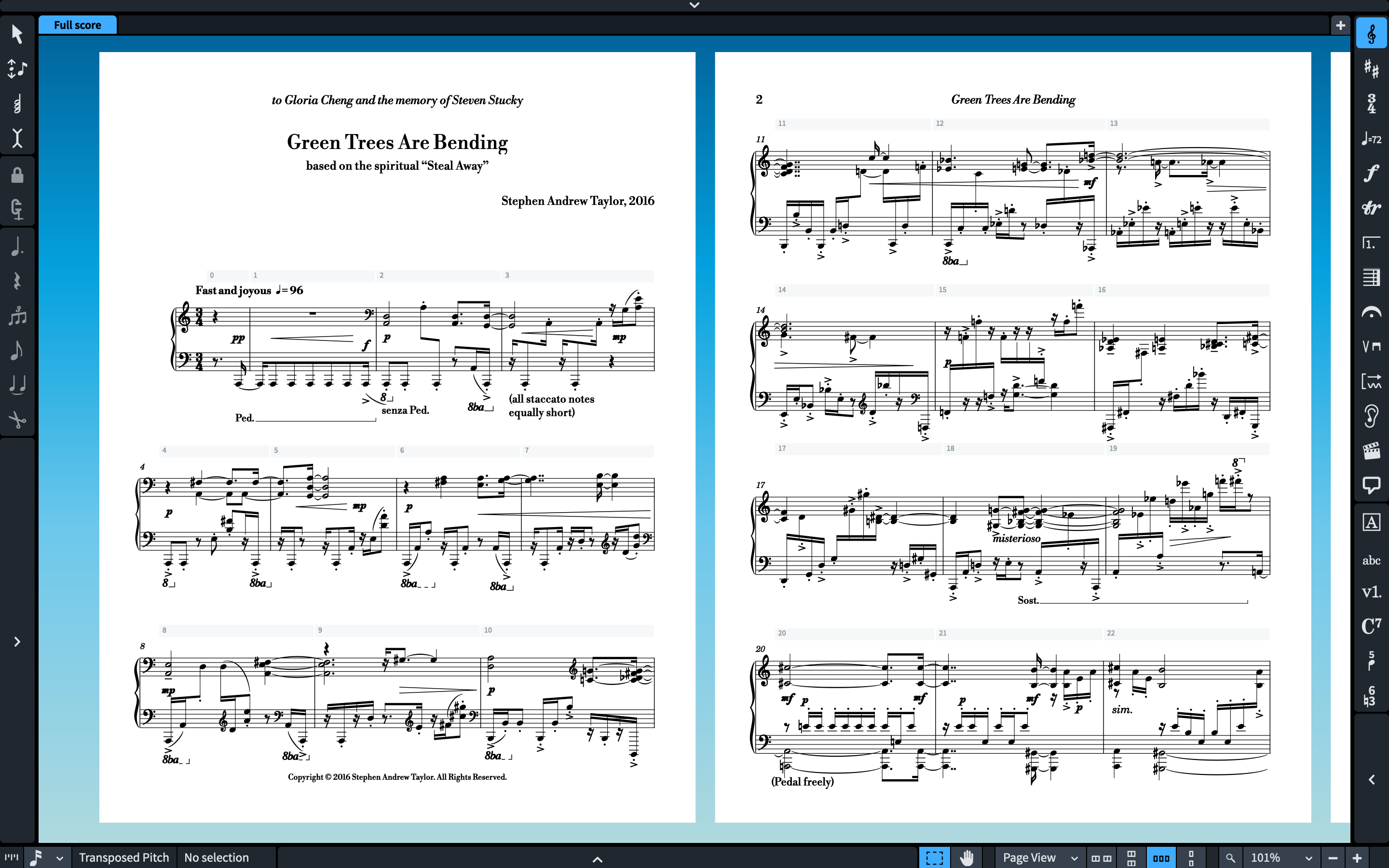Switch to the Full score tab
Image resolution: width=1389 pixels, height=868 pixels.
tap(78, 25)
